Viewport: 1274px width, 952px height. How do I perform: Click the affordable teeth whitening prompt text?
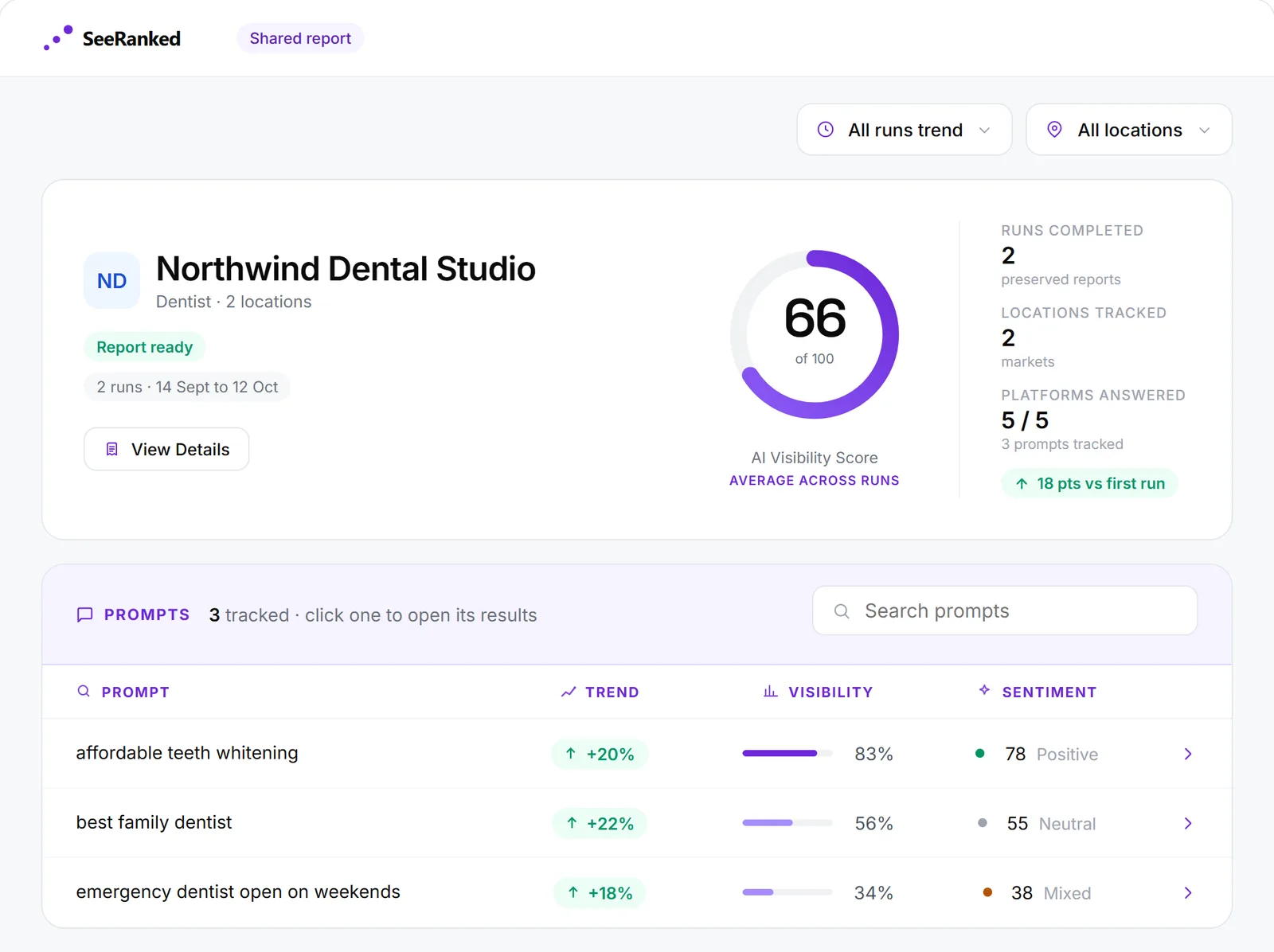point(187,752)
